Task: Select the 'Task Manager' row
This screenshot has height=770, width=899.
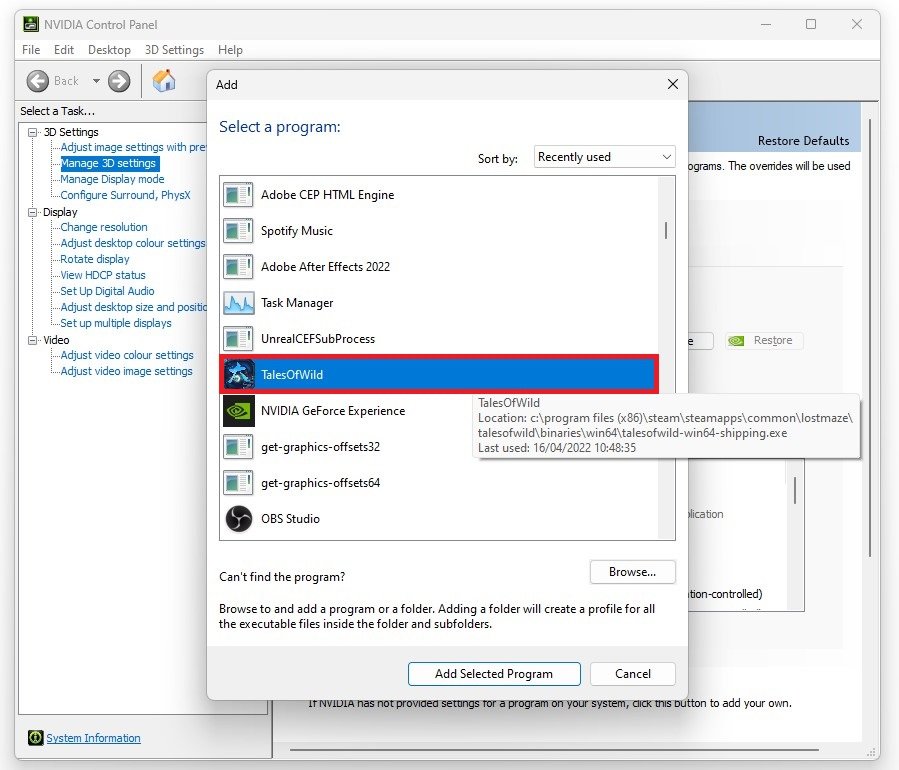Action: pyautogui.click(x=439, y=303)
